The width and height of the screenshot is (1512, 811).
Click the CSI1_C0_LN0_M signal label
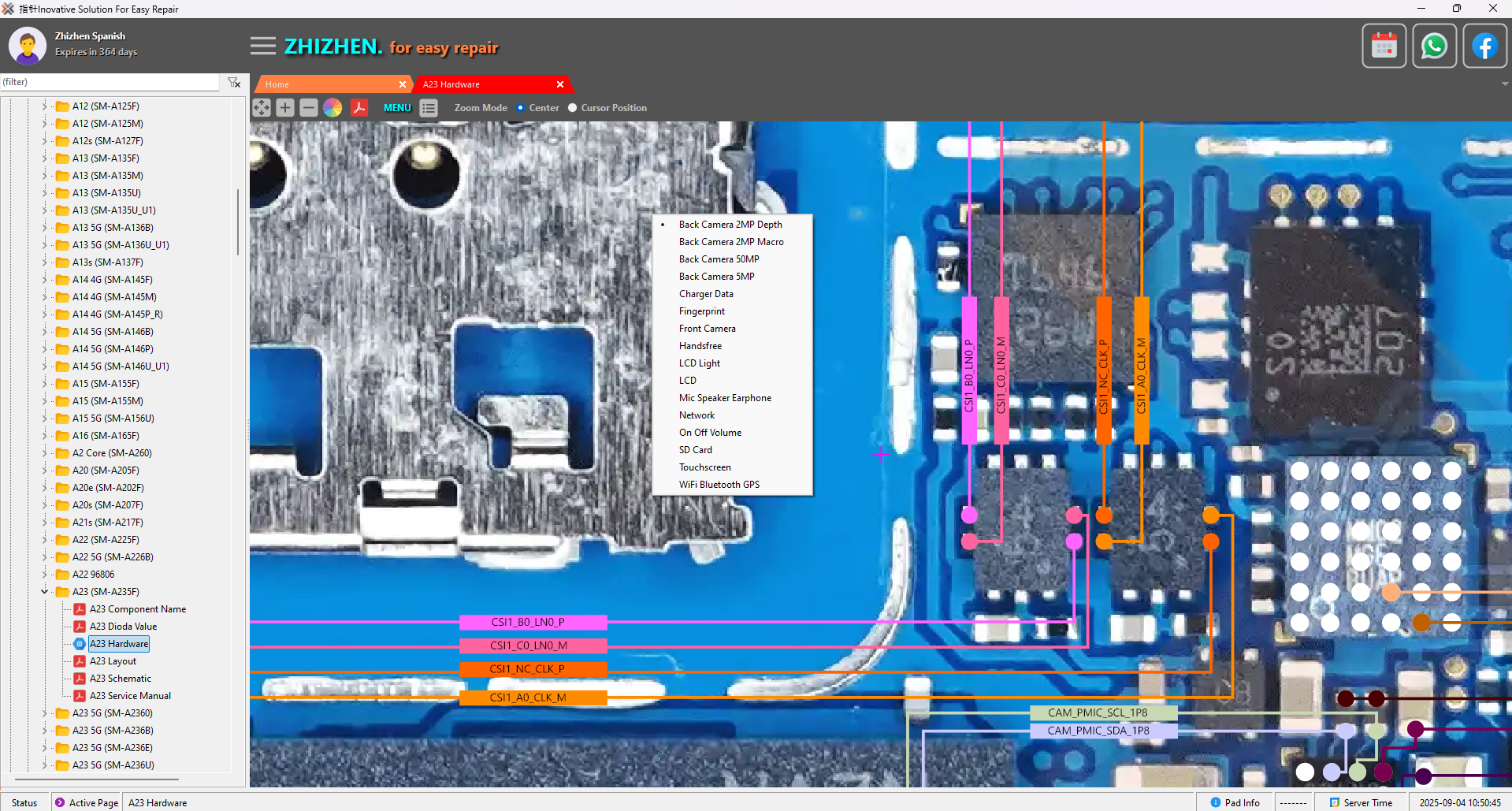coord(533,646)
